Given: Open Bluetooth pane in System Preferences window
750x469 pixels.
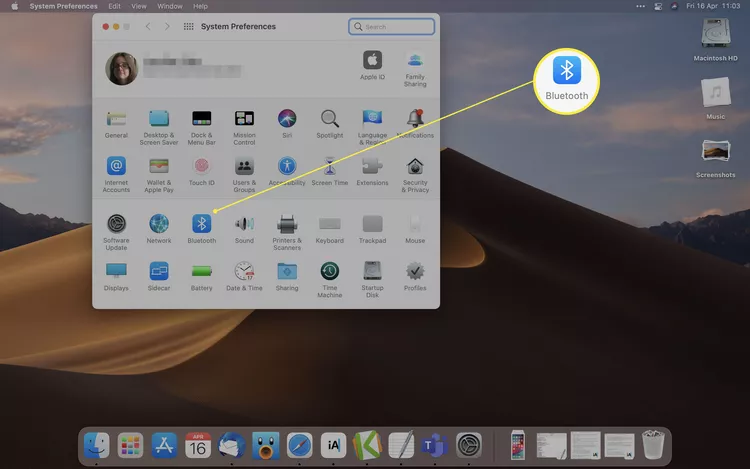Looking at the screenshot, I should tap(201, 229).
